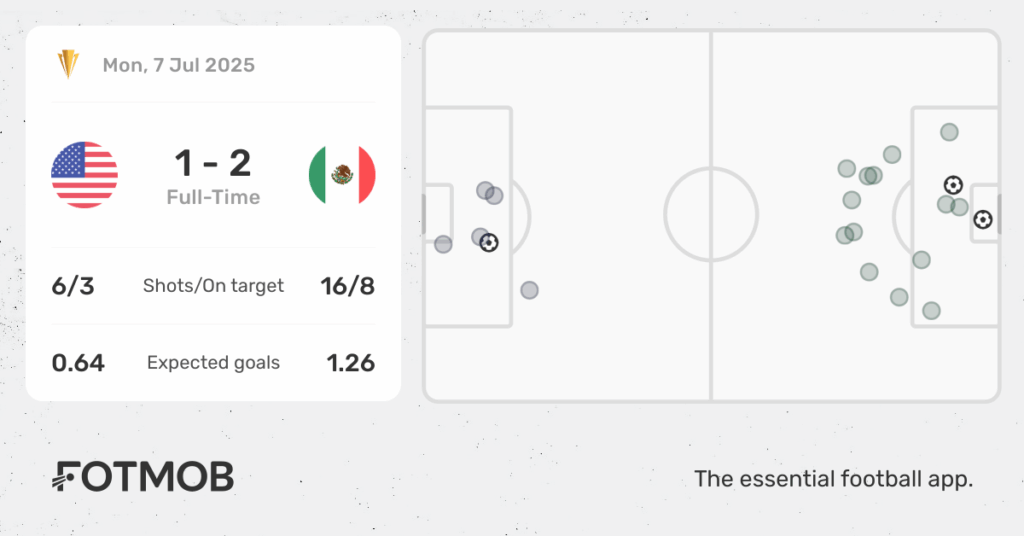Click the pitch center circle

[711, 215]
